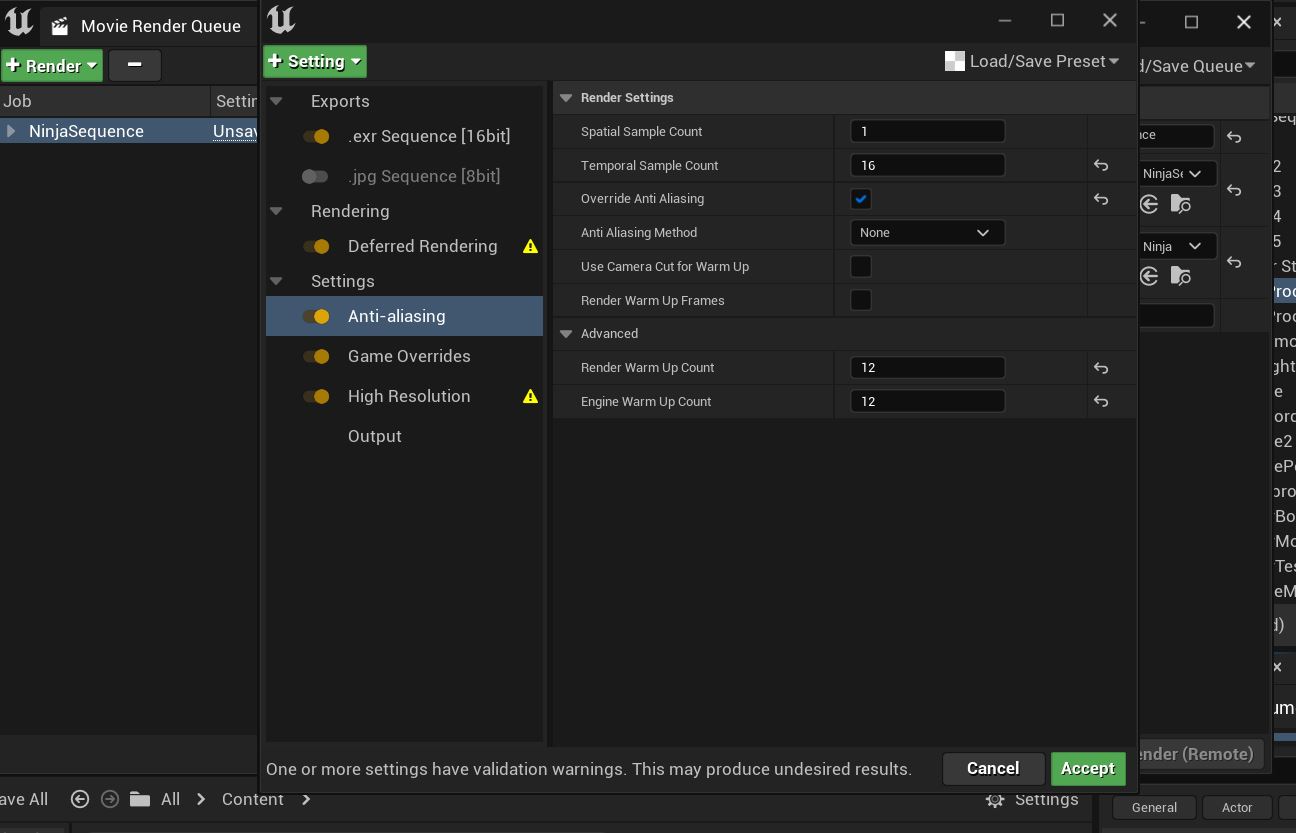Click High Resolution warning icon

530,397
